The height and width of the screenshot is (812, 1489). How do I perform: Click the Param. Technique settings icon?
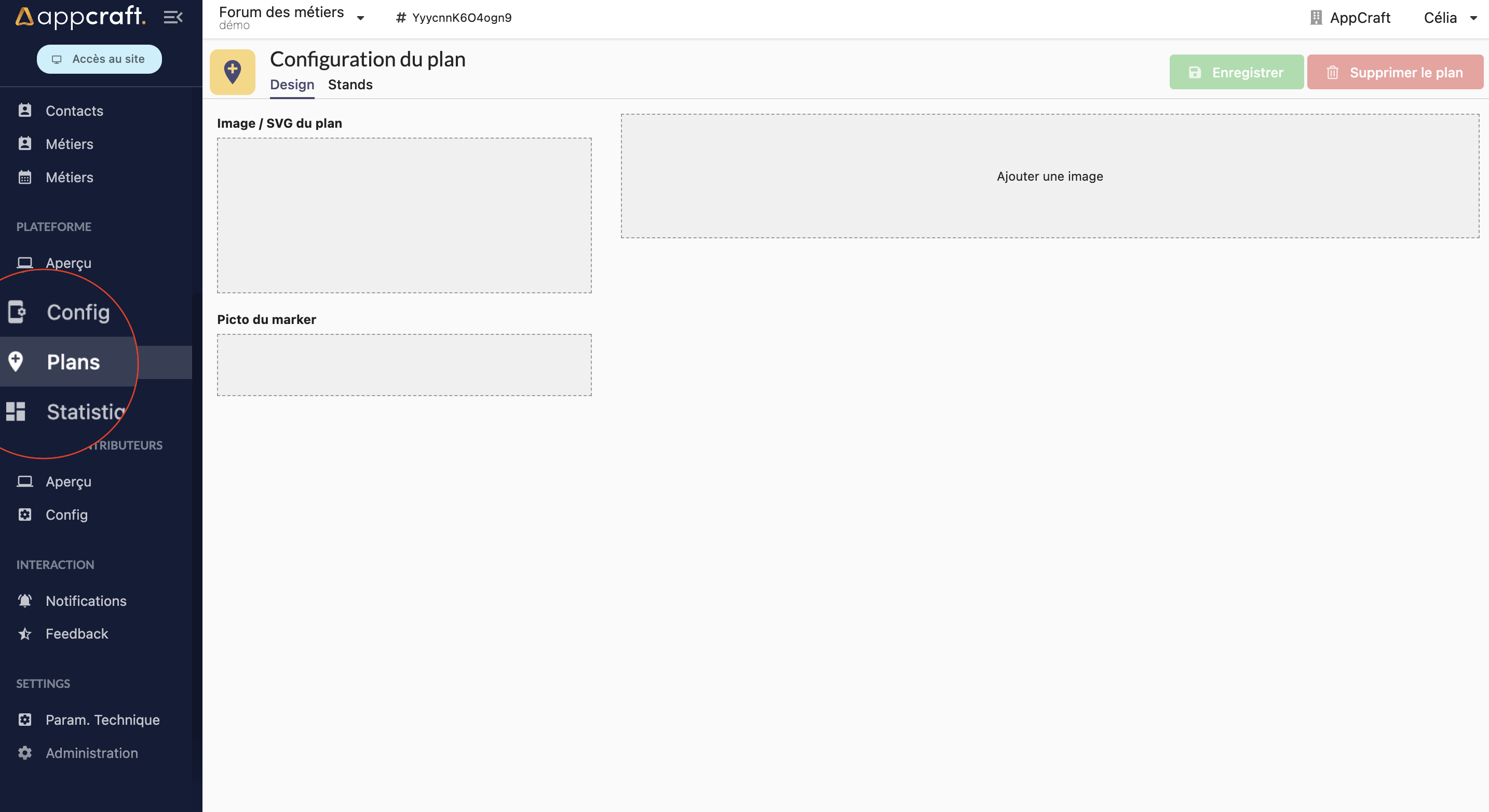pos(25,720)
